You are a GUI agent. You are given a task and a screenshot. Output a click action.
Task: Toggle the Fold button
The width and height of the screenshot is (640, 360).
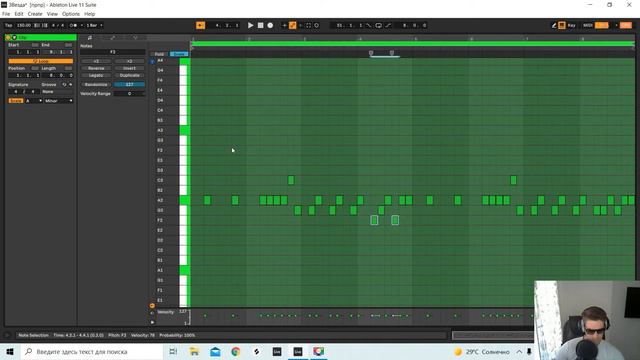[159, 54]
